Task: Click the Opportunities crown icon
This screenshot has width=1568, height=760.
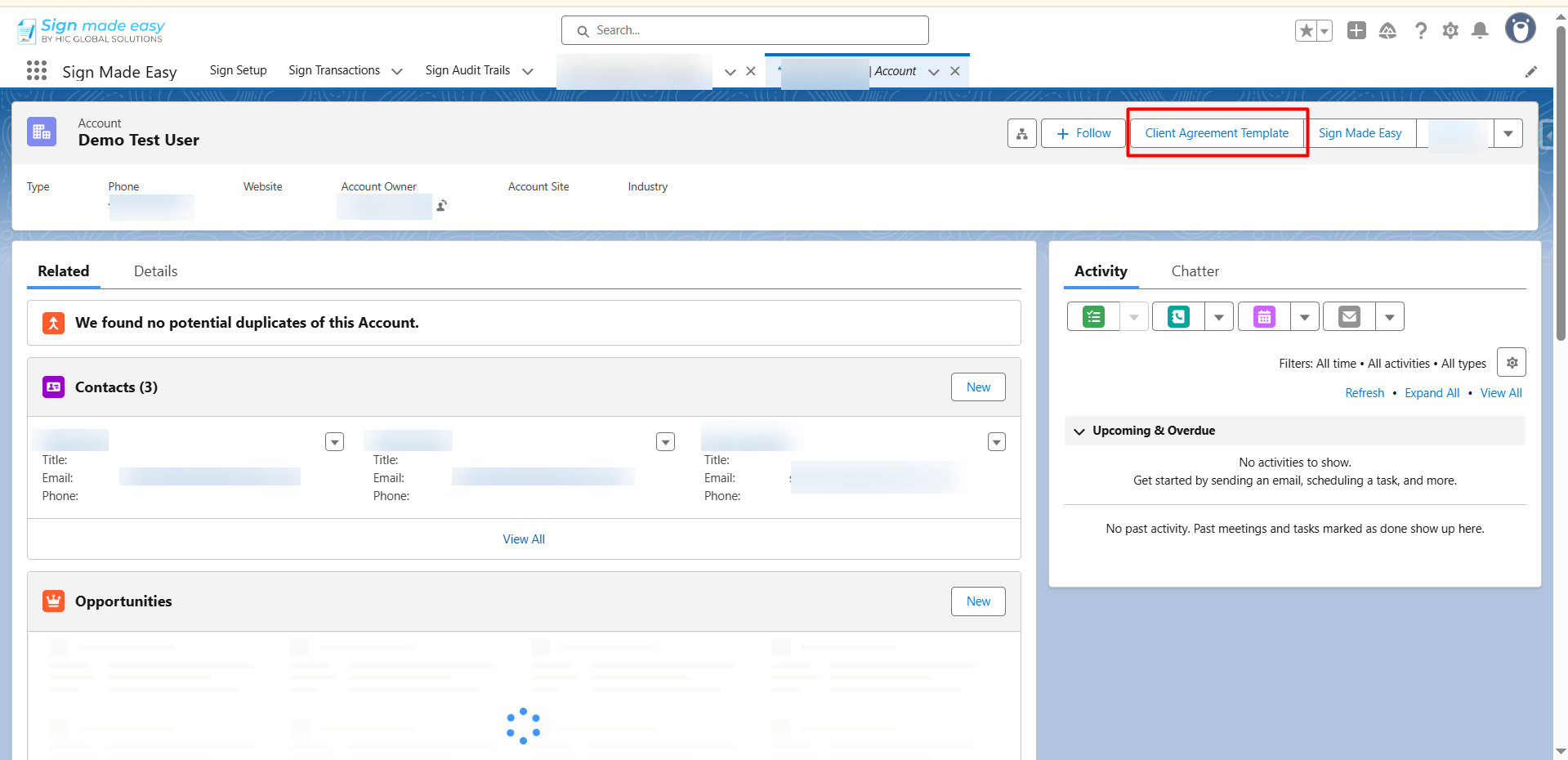Action: tap(53, 601)
